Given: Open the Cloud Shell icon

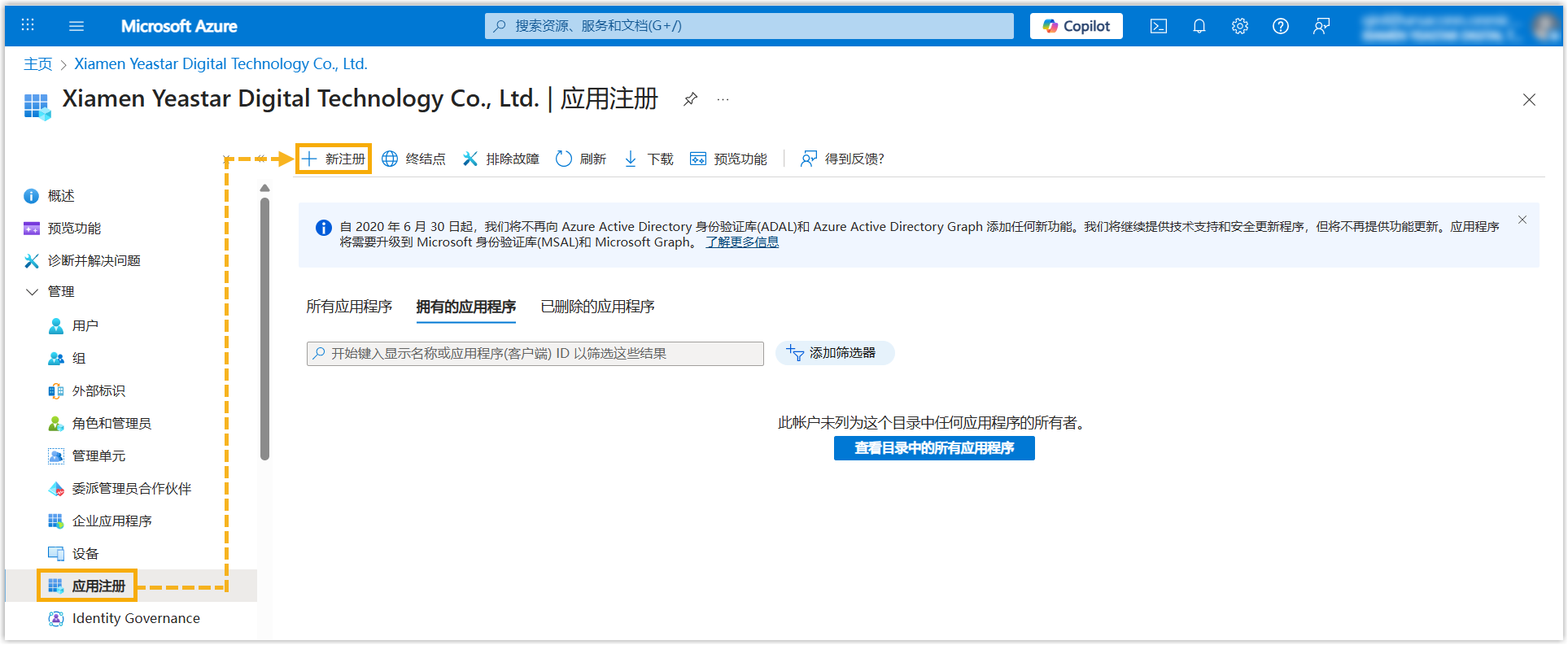Looking at the screenshot, I should click(1158, 26).
